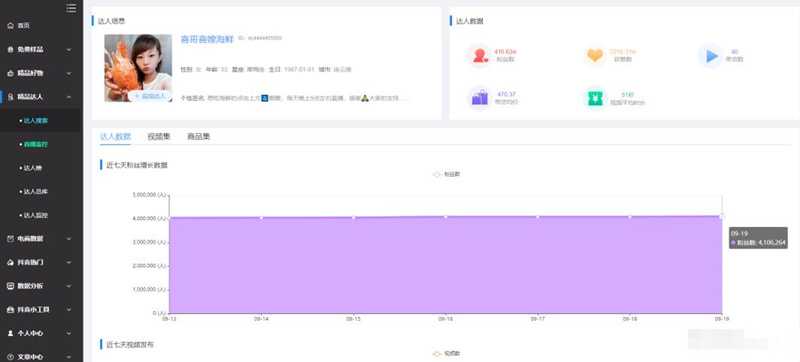Go to 首页 home in sidebar
The image size is (800, 362).
pos(19,25)
